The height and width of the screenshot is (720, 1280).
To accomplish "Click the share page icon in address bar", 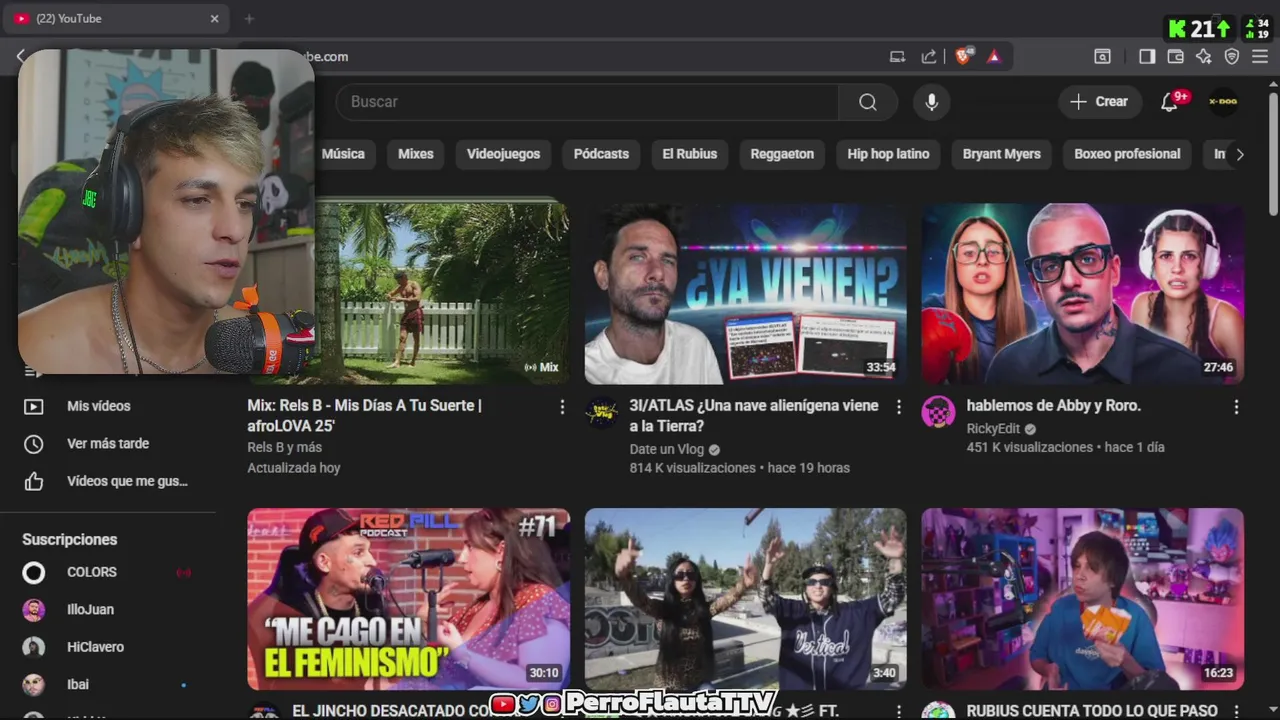I will [x=929, y=57].
